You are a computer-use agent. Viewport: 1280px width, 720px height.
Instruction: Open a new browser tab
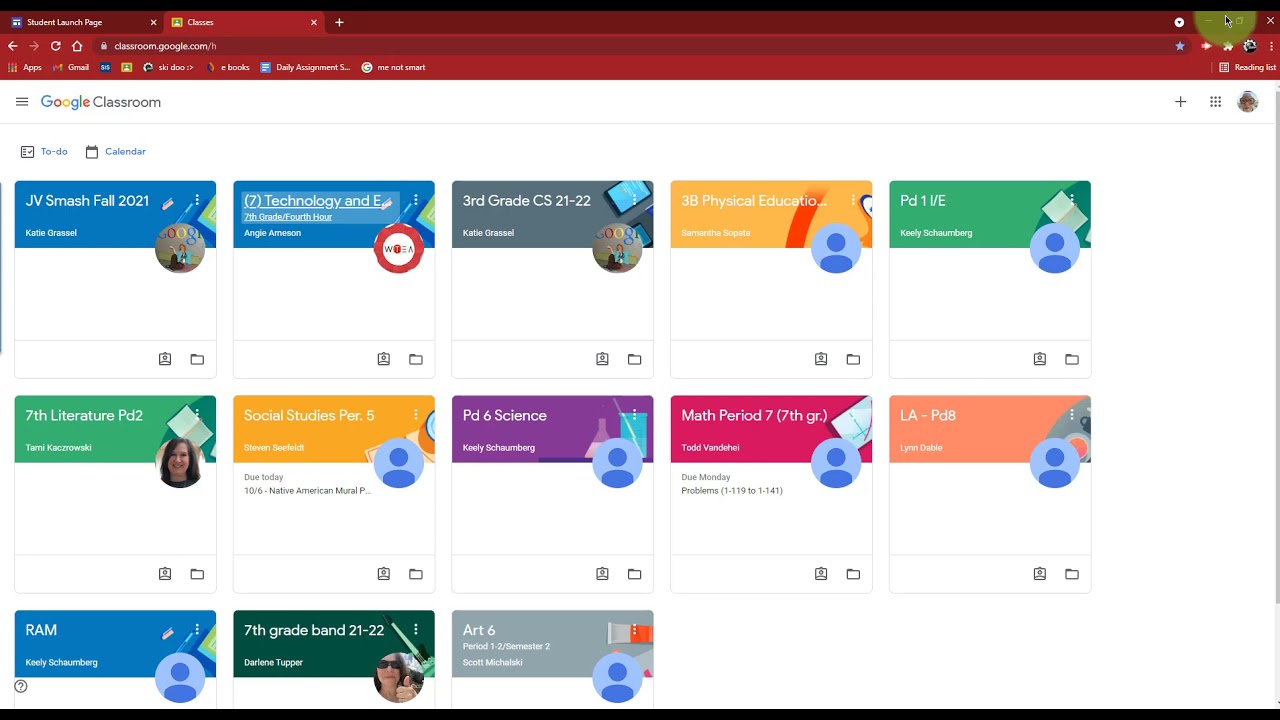pos(339,22)
